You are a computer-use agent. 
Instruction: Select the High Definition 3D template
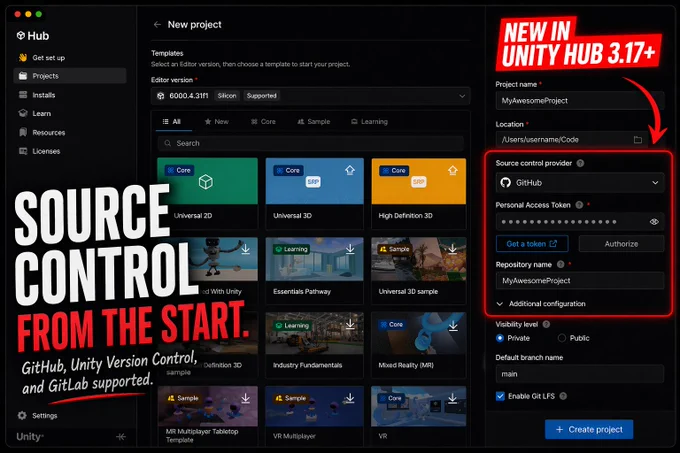coord(418,193)
